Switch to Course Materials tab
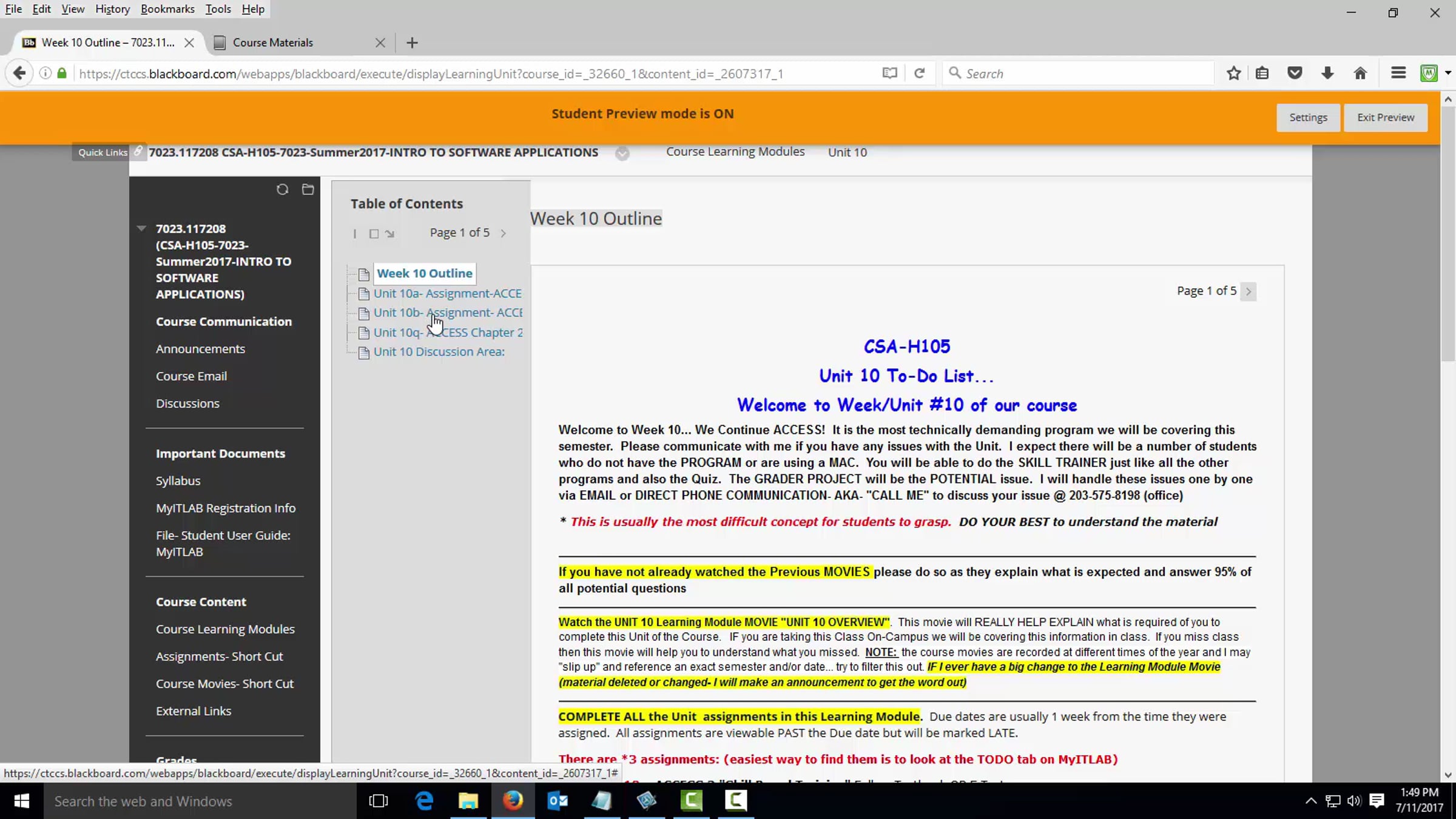Screen dimensions: 1456x819 (x=273, y=42)
